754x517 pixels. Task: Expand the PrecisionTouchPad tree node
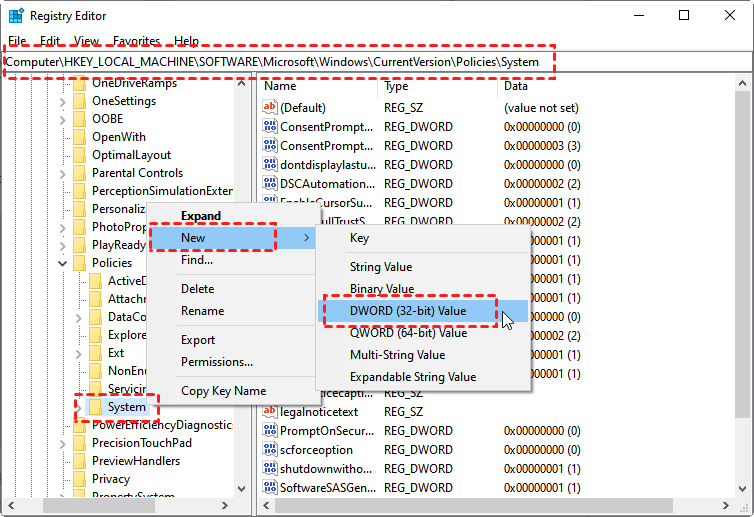(x=63, y=443)
